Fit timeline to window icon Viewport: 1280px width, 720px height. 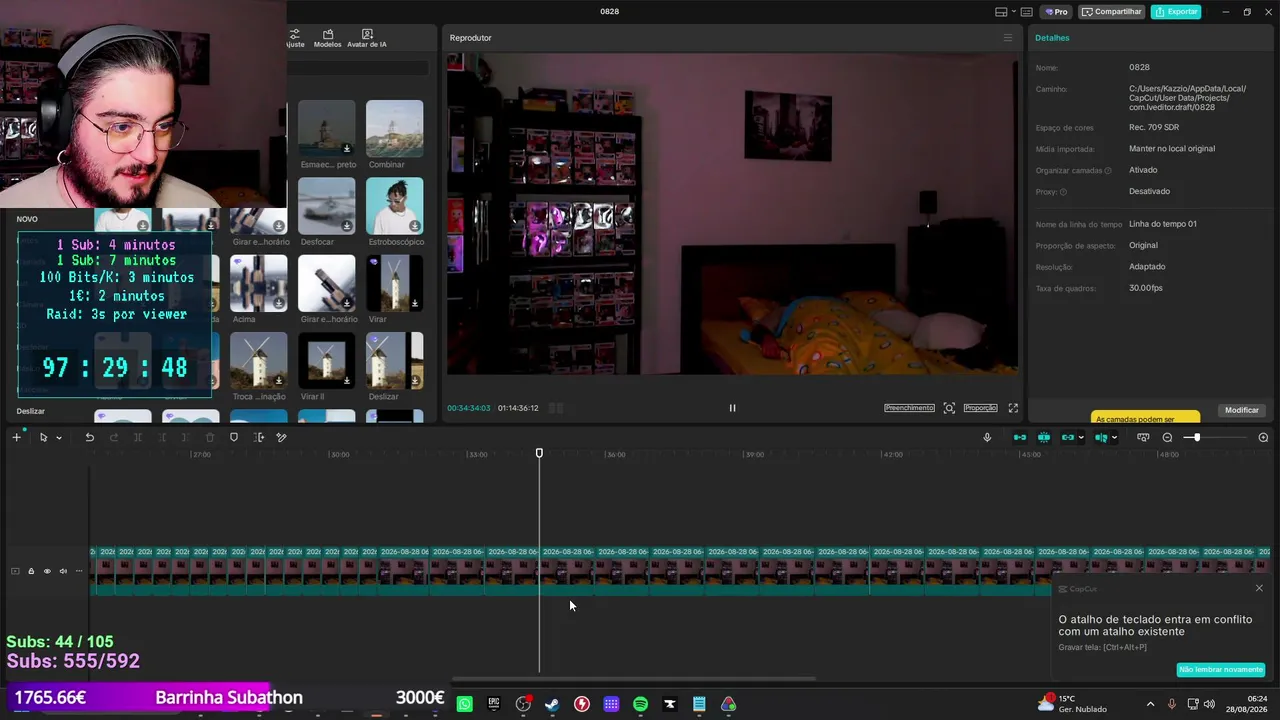point(1143,437)
